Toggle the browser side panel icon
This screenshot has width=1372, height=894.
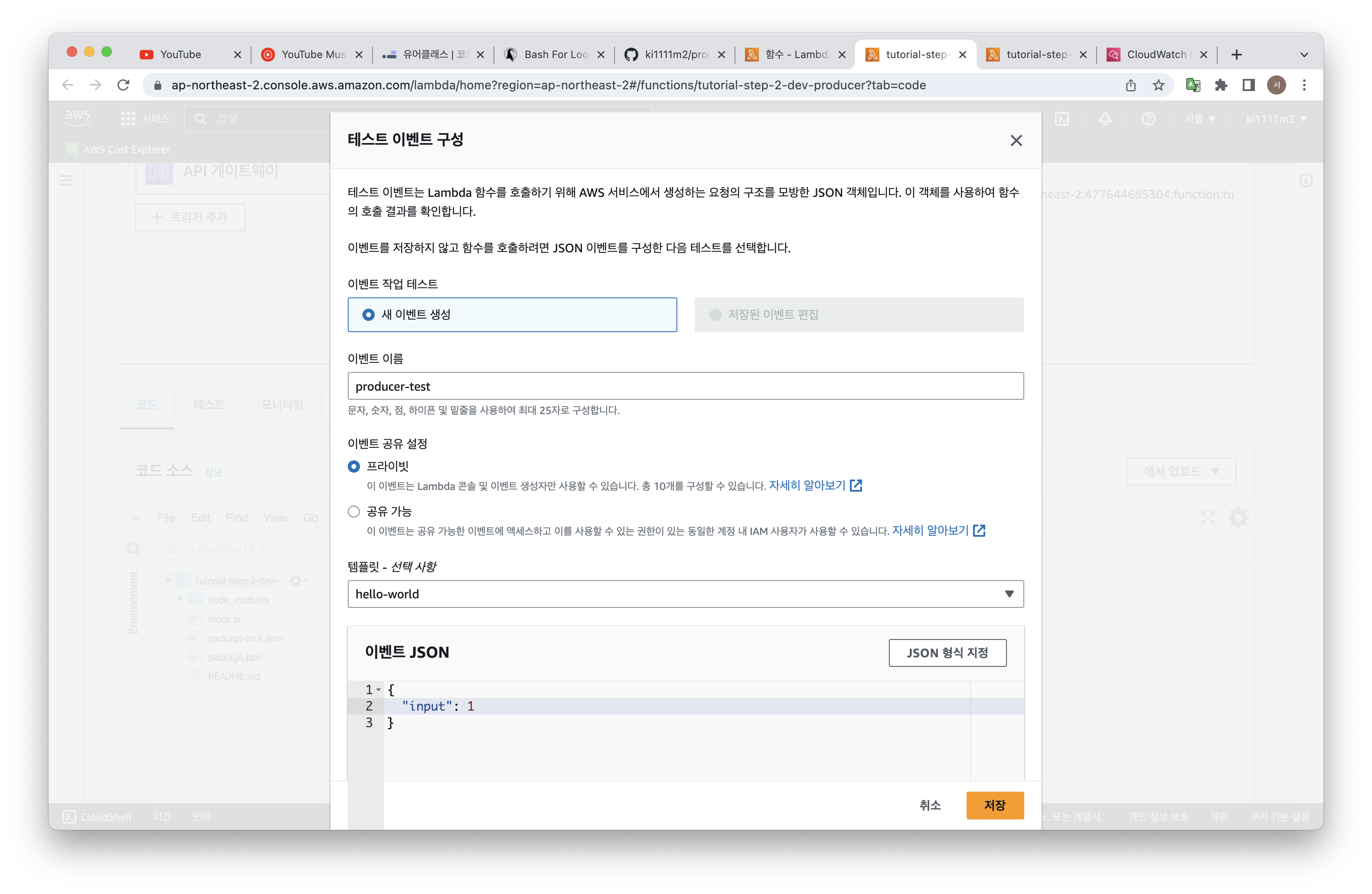(1249, 85)
